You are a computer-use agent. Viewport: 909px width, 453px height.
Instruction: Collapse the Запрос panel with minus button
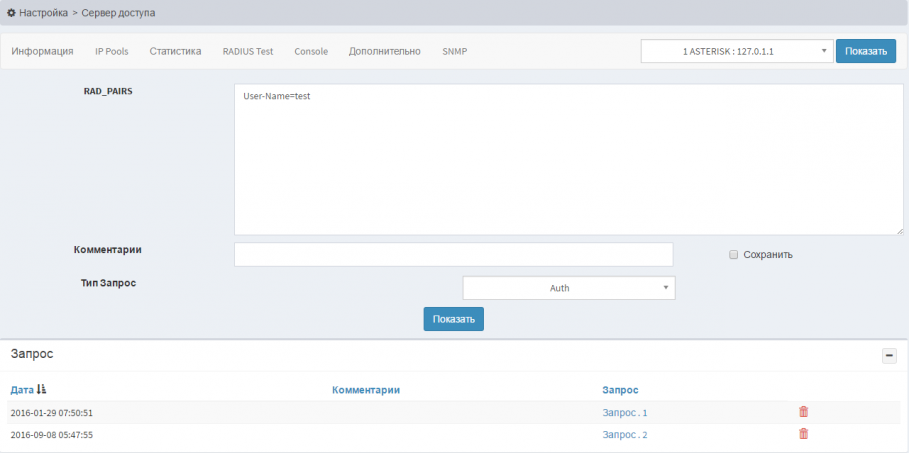[889, 355]
